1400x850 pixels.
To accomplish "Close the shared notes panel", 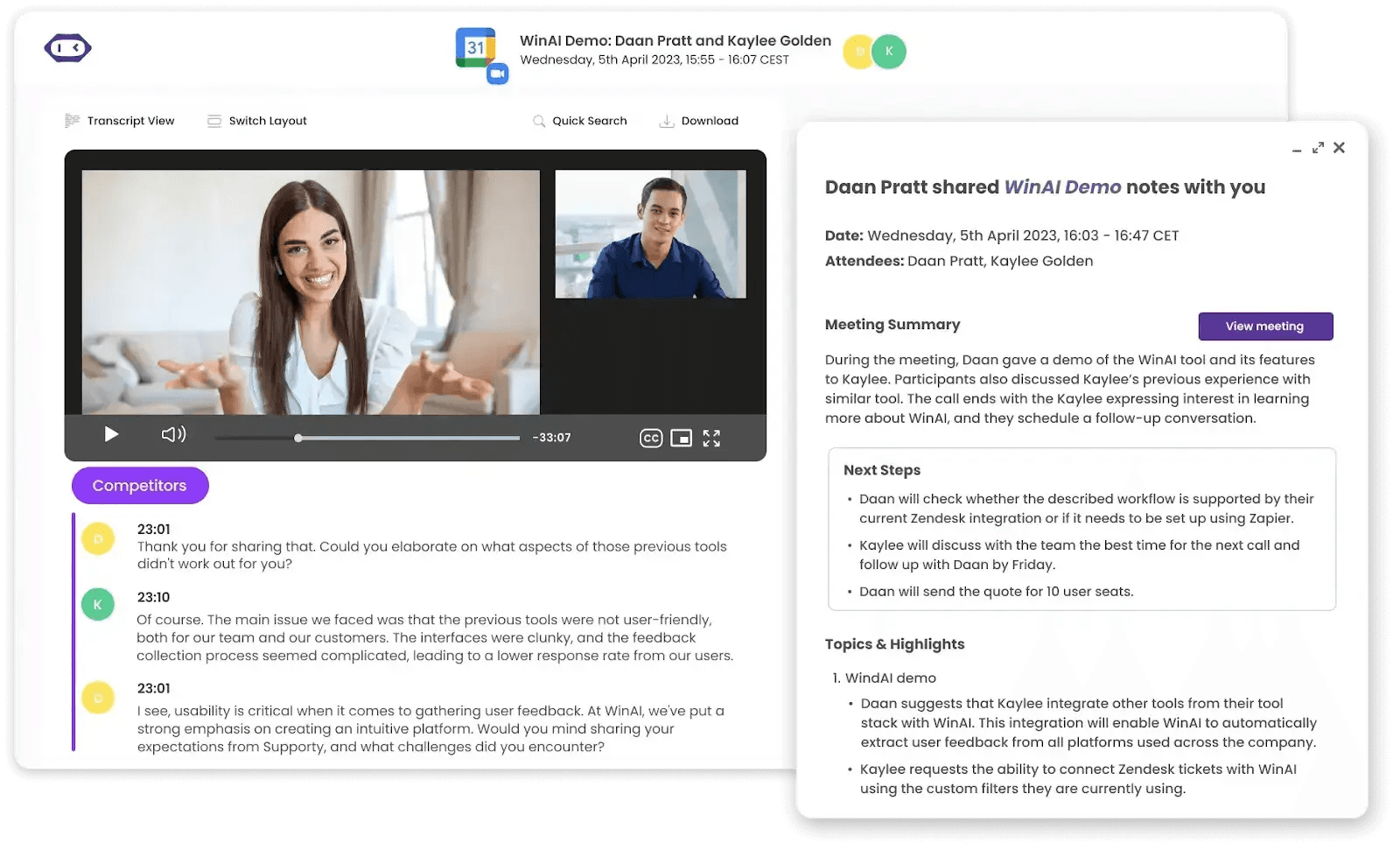I will pos(1339,148).
